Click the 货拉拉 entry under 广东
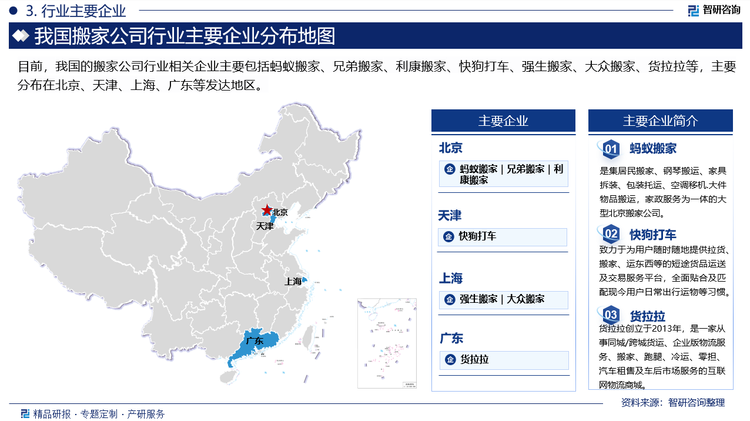The height and width of the screenshot is (421, 750). pos(504,360)
